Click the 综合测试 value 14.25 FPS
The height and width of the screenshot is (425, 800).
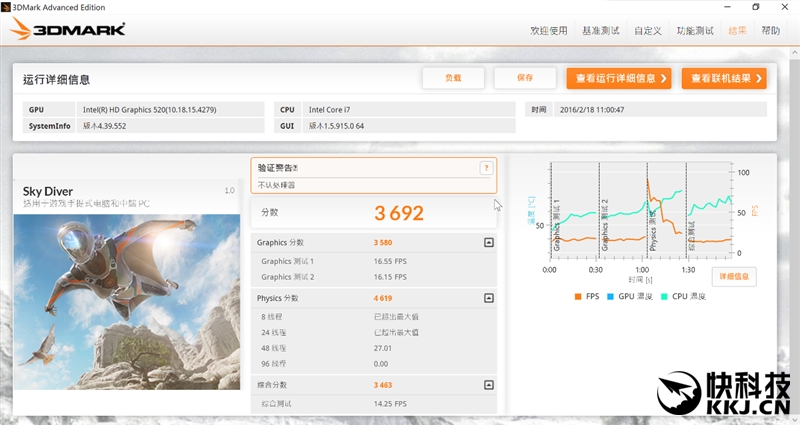pos(390,404)
